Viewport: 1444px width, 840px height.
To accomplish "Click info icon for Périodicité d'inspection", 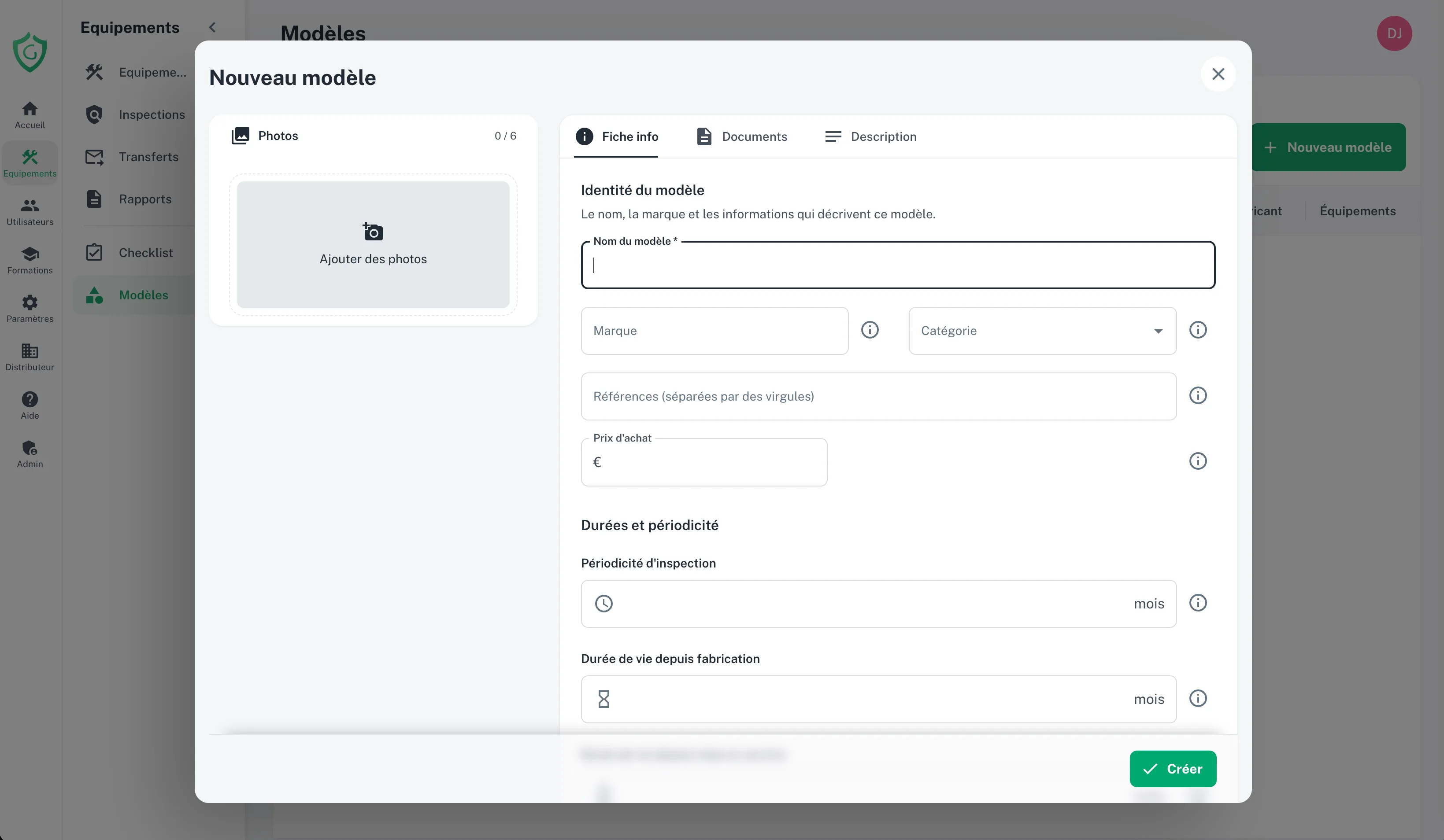I will [x=1198, y=603].
